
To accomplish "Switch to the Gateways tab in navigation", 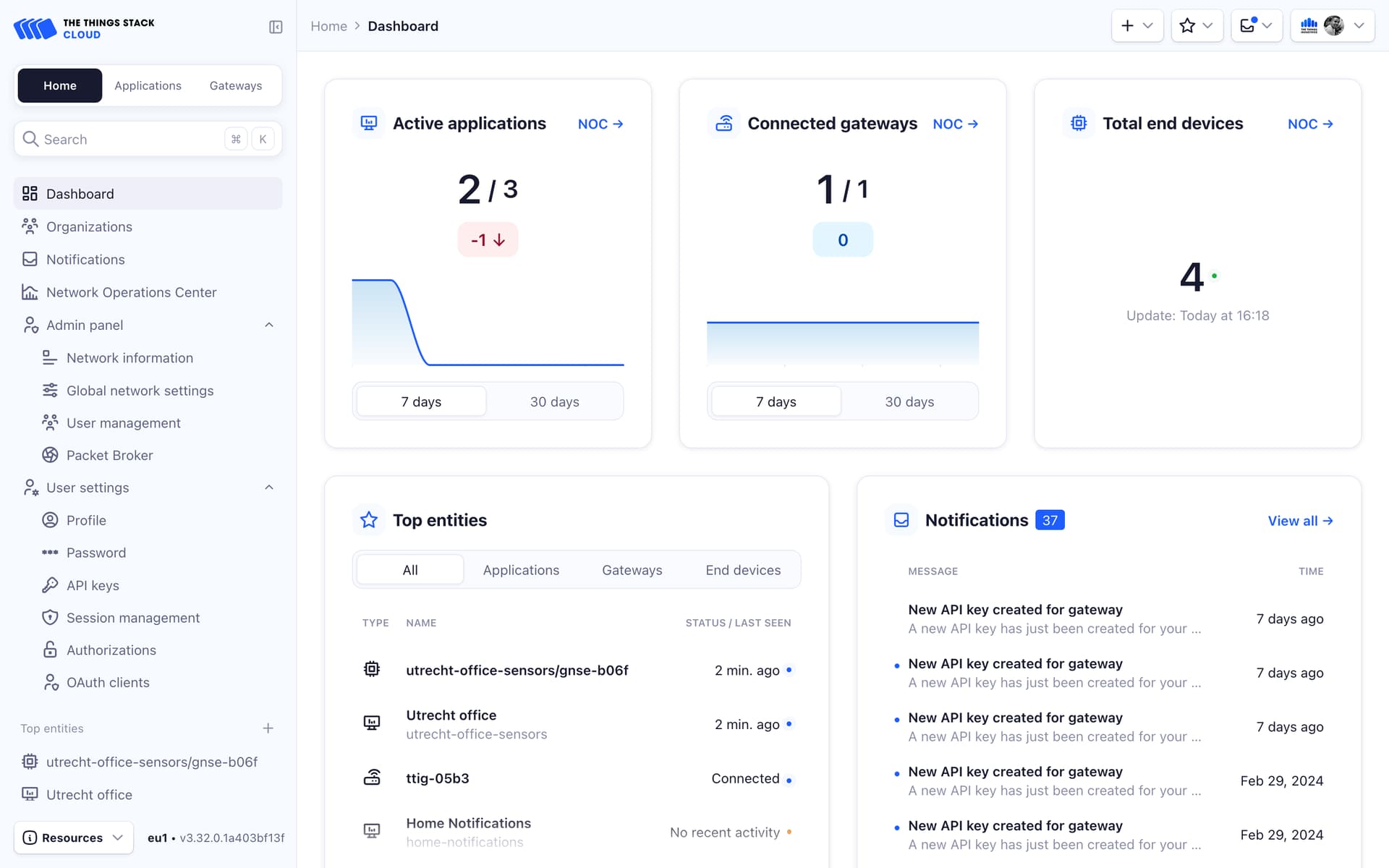I will (236, 85).
